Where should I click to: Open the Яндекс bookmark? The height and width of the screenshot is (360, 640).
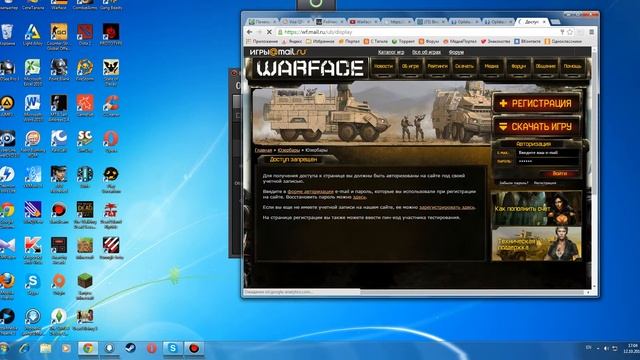(292, 41)
